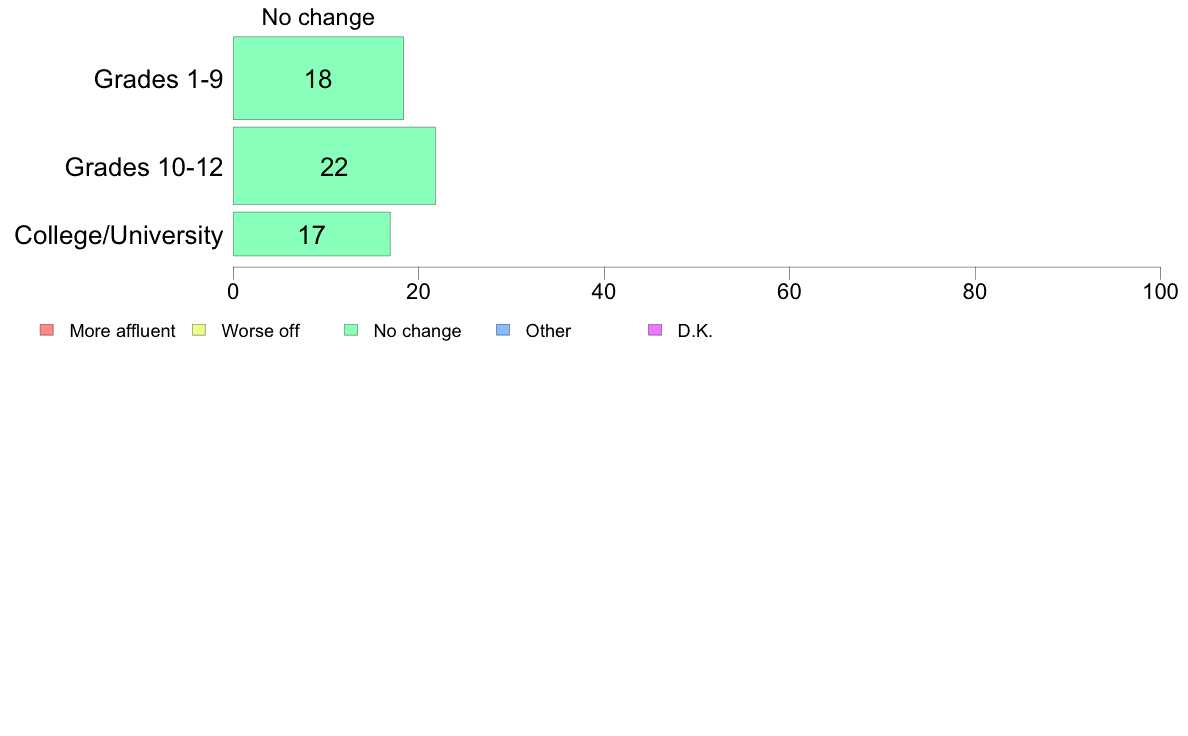
Task: Click the No change column heading
Action: point(318,17)
